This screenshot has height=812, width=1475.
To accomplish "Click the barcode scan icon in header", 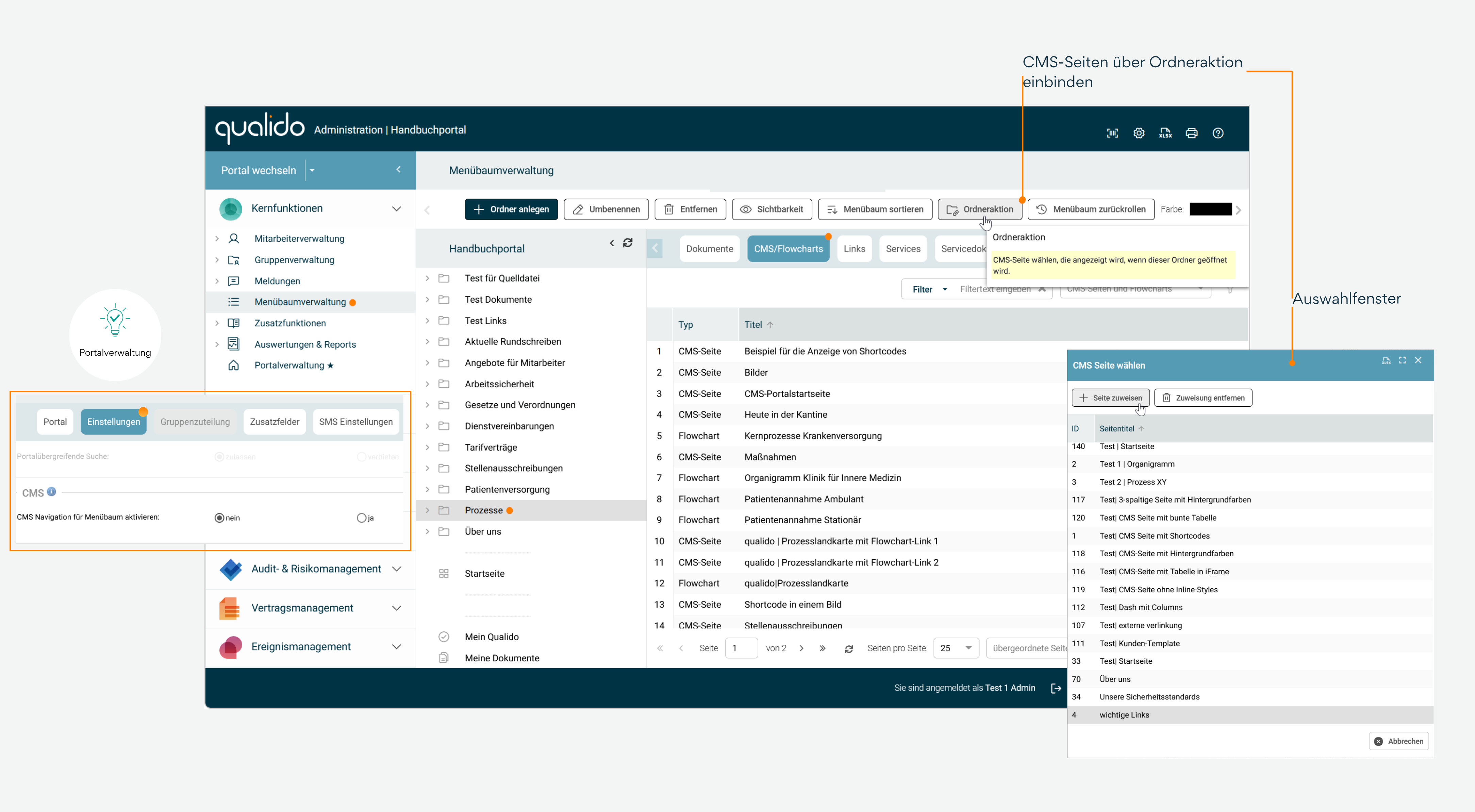I will tap(1112, 133).
